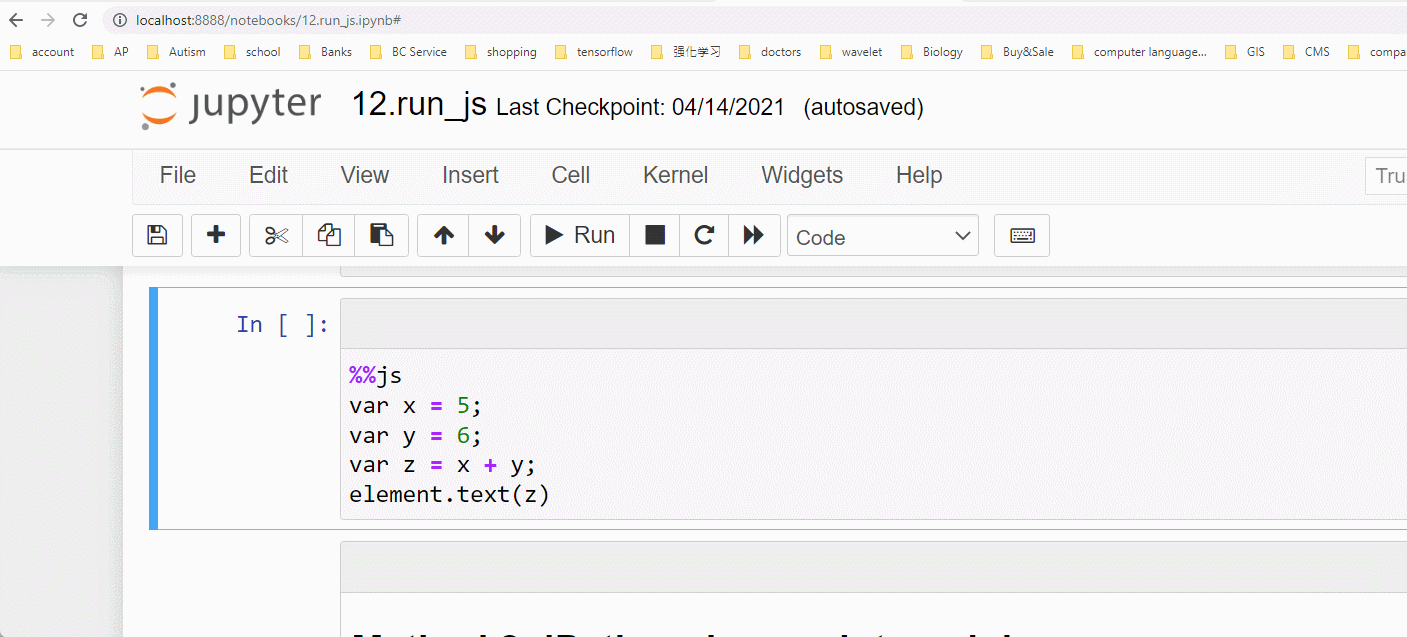The width and height of the screenshot is (1407, 637).
Task: Open the Banks bookmark folder
Action: coord(325,52)
